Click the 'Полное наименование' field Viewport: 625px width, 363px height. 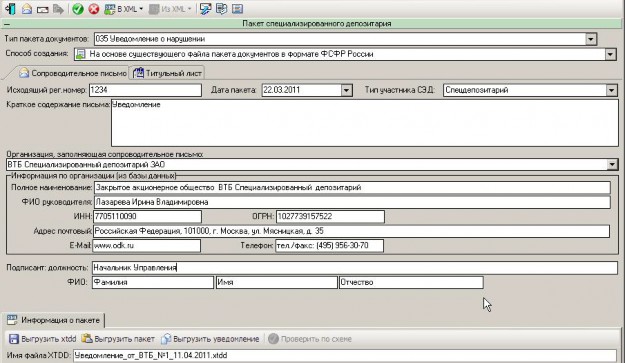(352, 187)
